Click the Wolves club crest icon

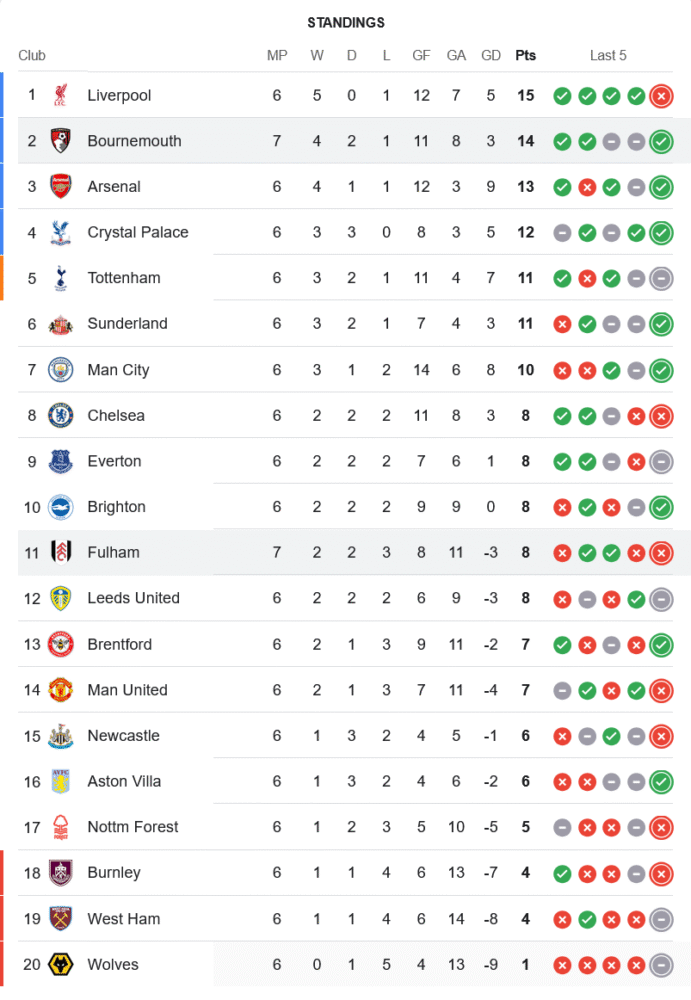pyautogui.click(x=61, y=965)
